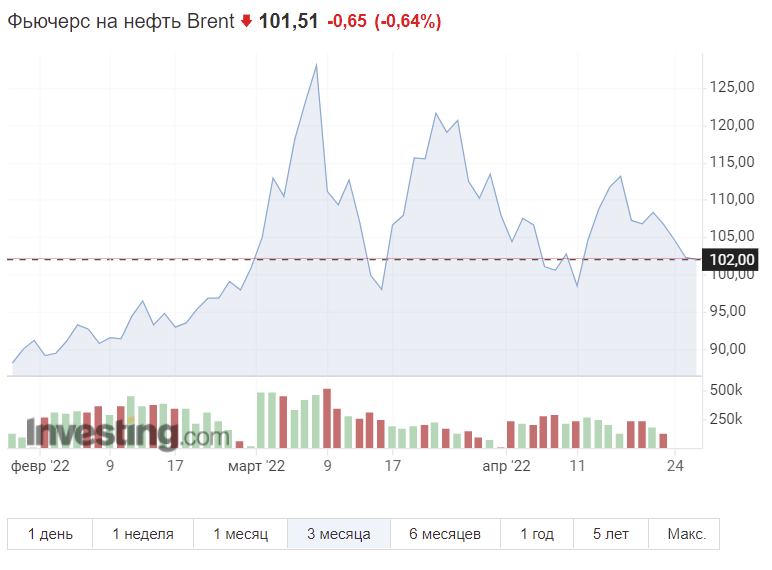
Task: Switch chart to "5 лет" range
Action: [611, 534]
